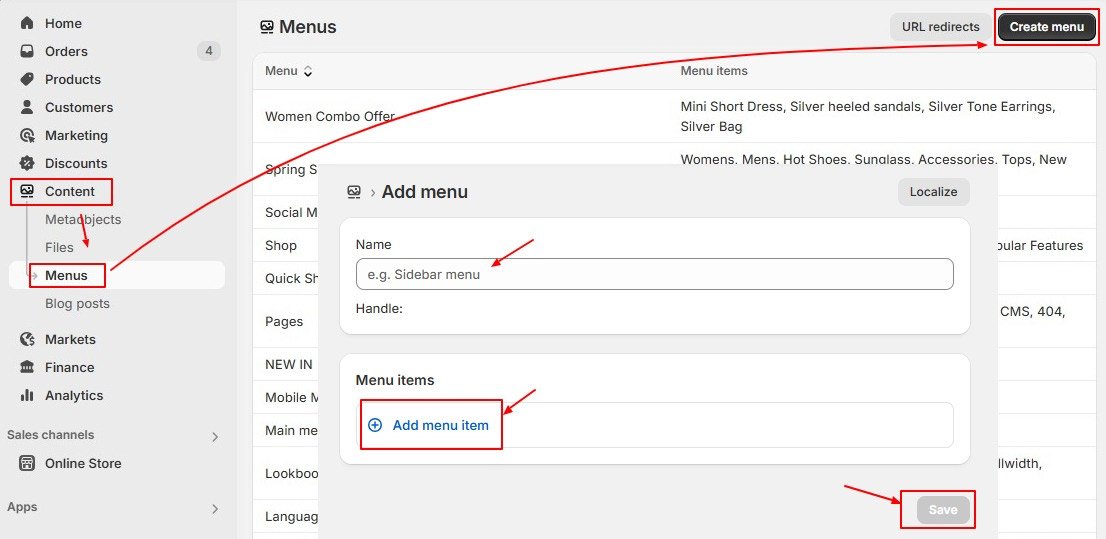The width and height of the screenshot is (1106, 539).
Task: Open Blog posts under Content
Action: click(77, 303)
